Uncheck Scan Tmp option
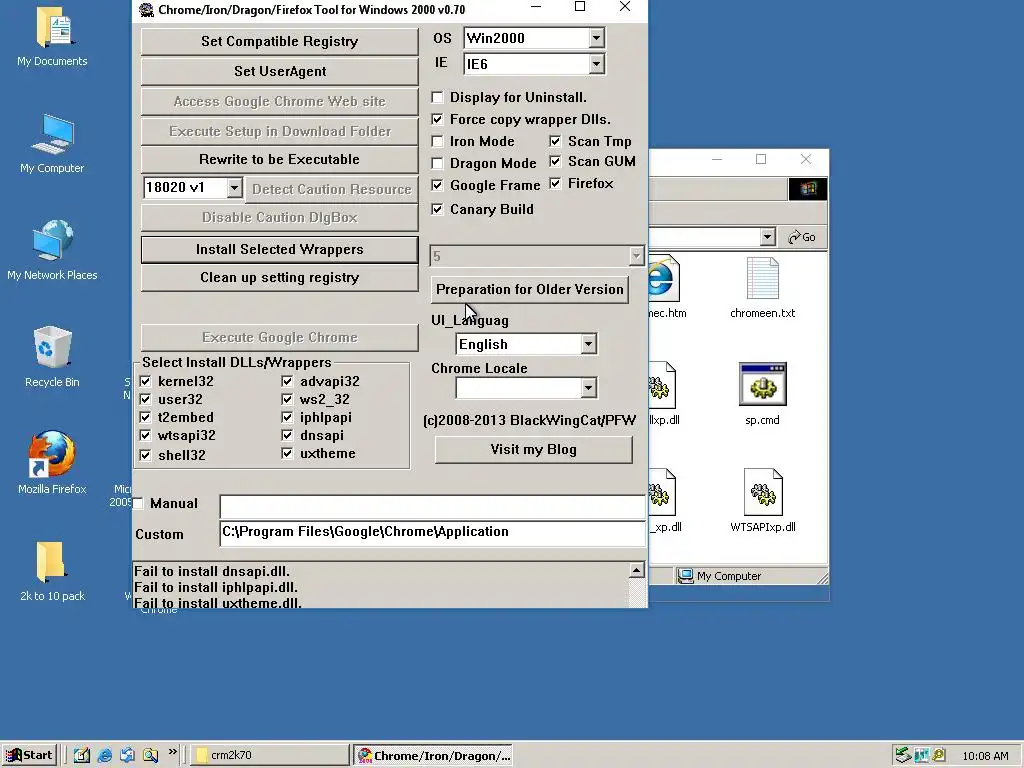 click(555, 141)
